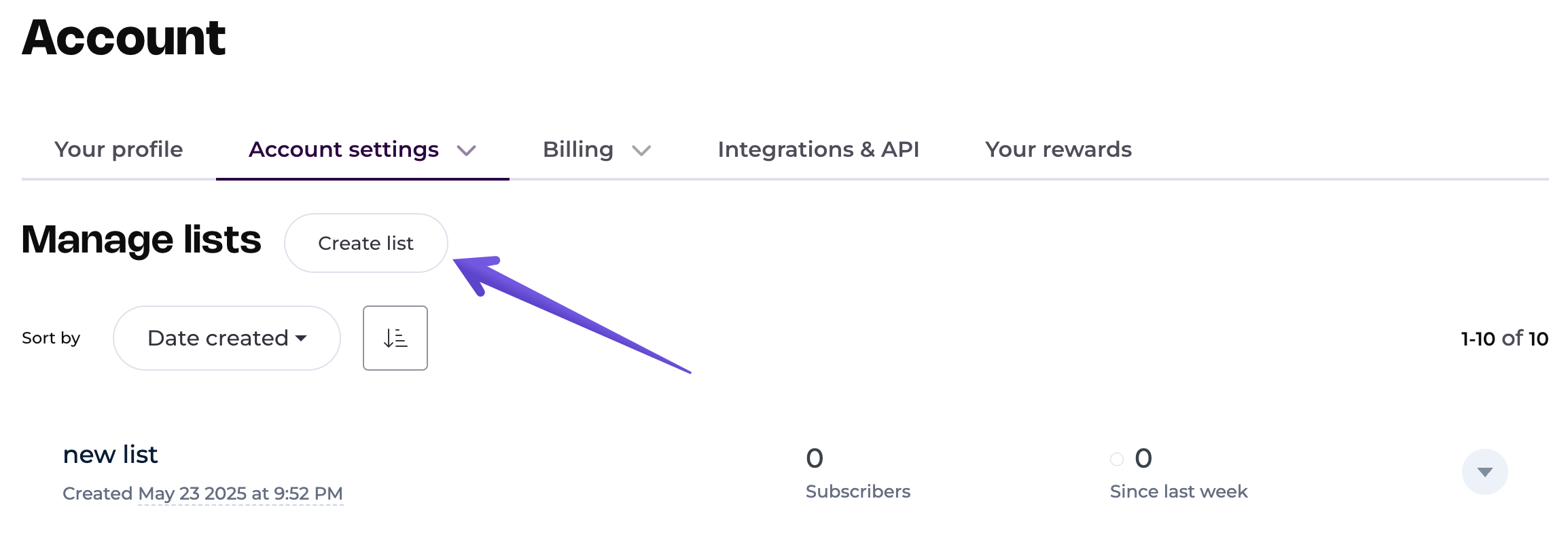Click the small circle trend indicator
Screen dimensions: 1568x558
click(1117, 460)
